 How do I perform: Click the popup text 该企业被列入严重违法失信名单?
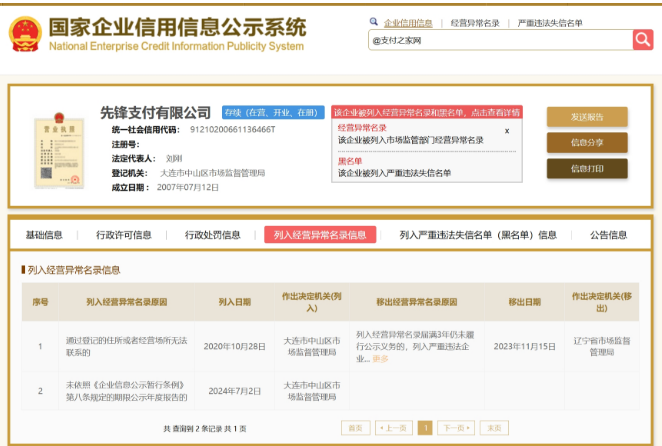coord(394,173)
